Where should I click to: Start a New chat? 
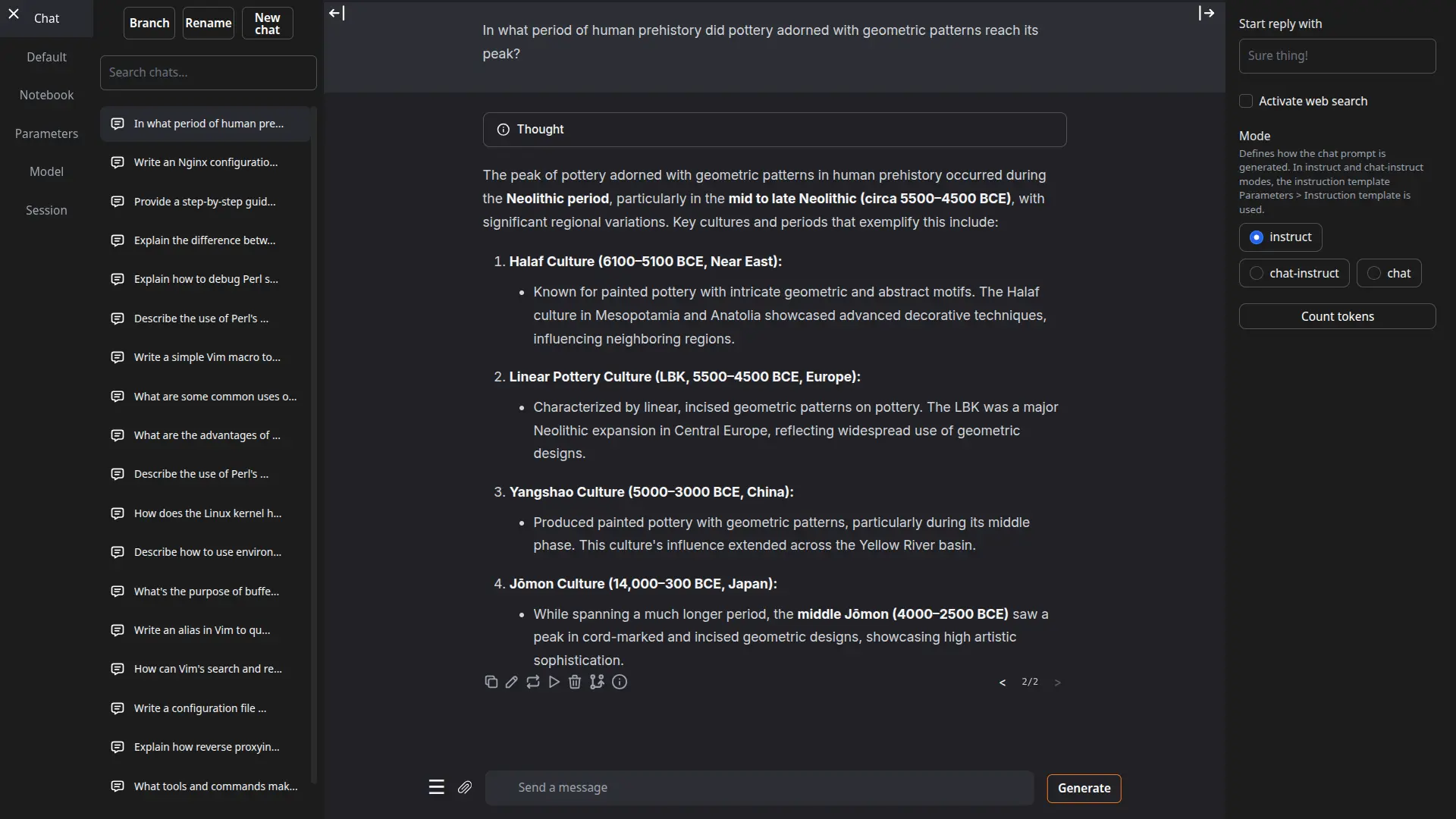pos(267,23)
